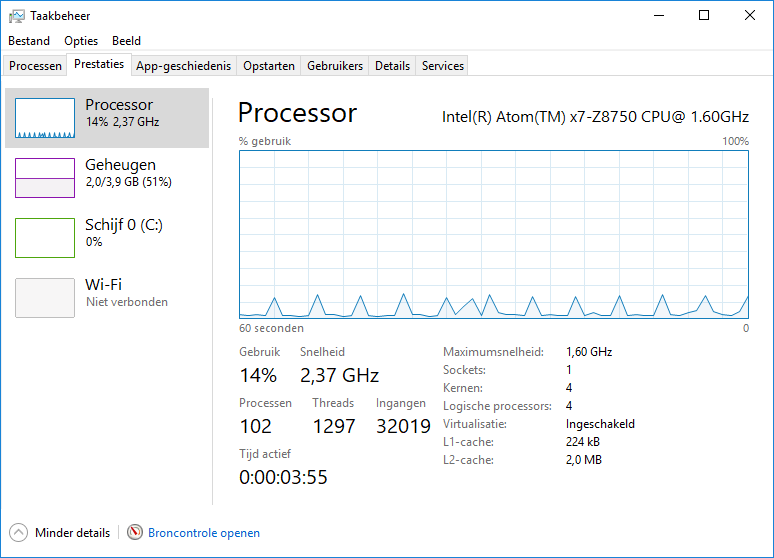This screenshot has width=774, height=558.
Task: Open the Opties menu
Action: click(x=81, y=41)
